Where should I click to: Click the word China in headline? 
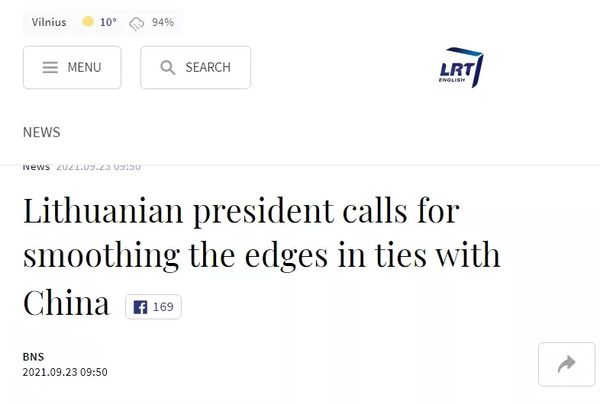(x=66, y=303)
